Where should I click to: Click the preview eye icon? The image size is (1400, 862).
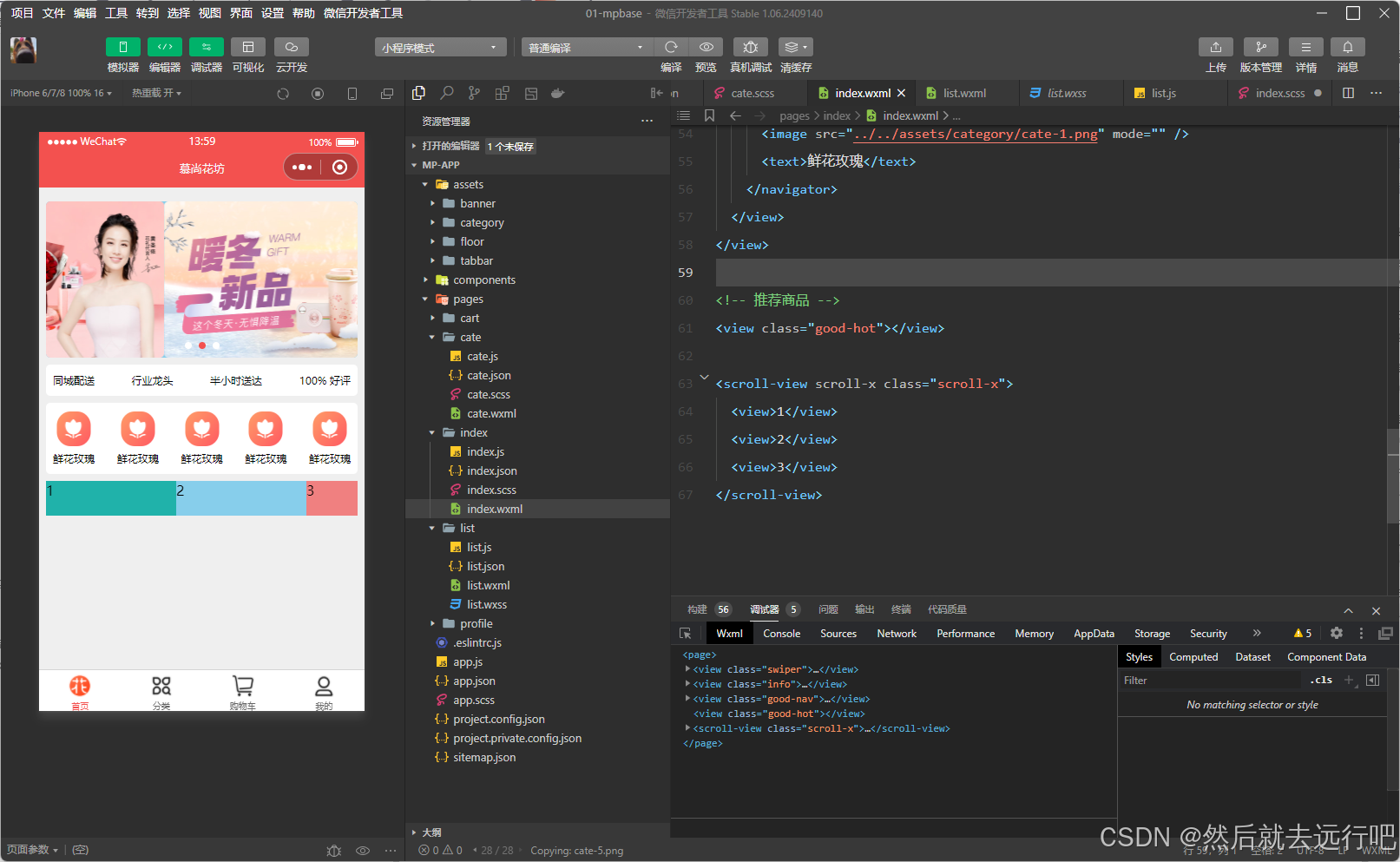click(x=707, y=47)
